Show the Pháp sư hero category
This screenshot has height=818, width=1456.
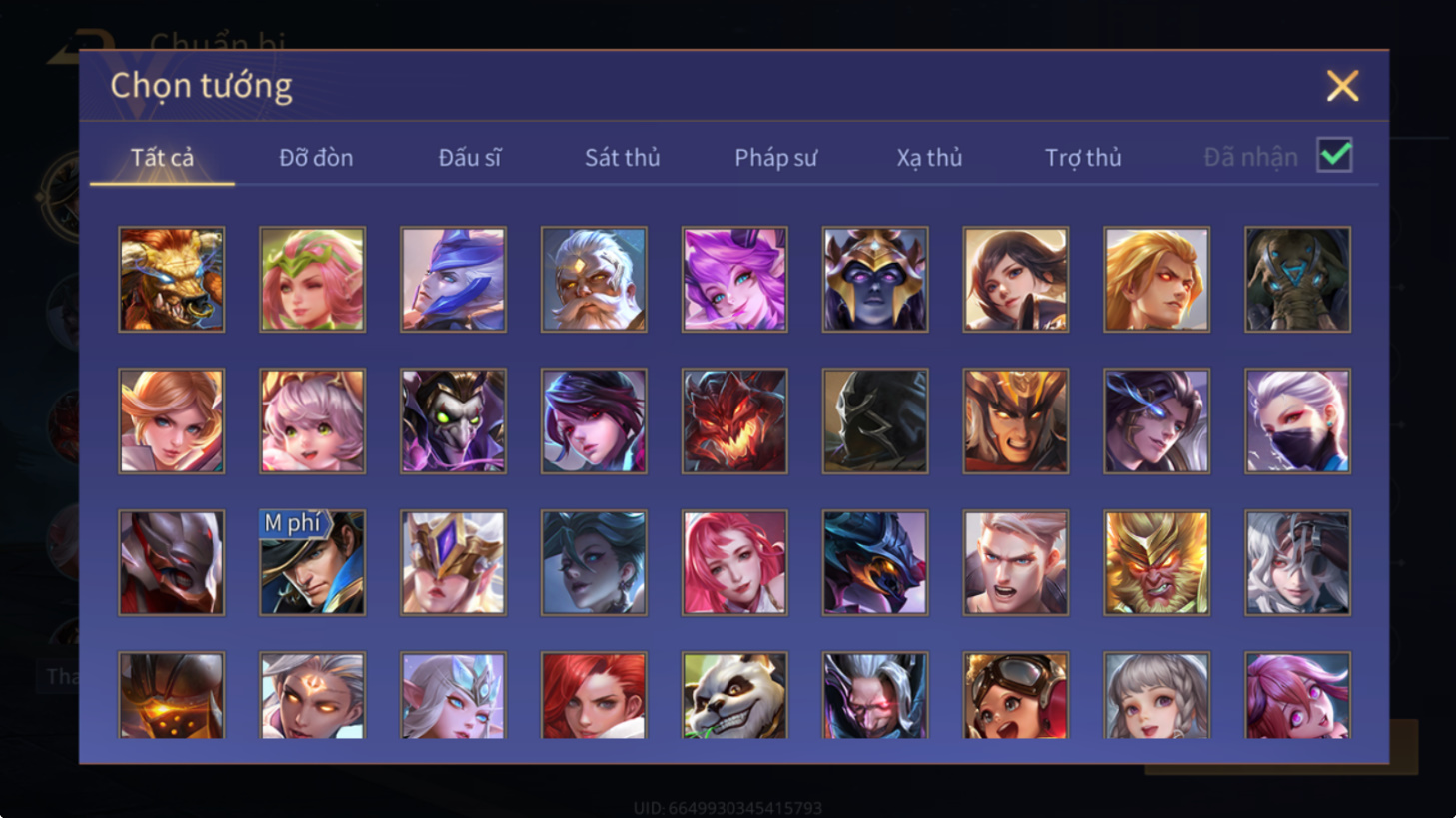click(x=775, y=158)
